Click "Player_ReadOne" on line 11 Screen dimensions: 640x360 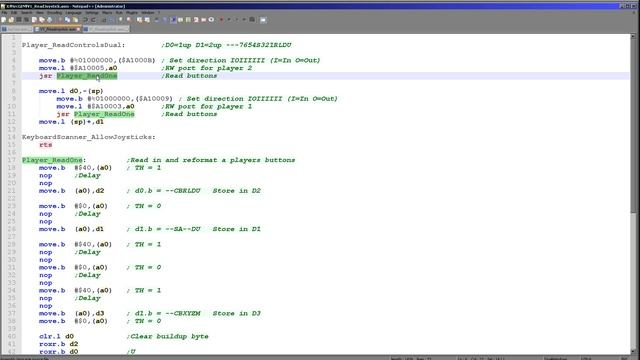coord(104,114)
